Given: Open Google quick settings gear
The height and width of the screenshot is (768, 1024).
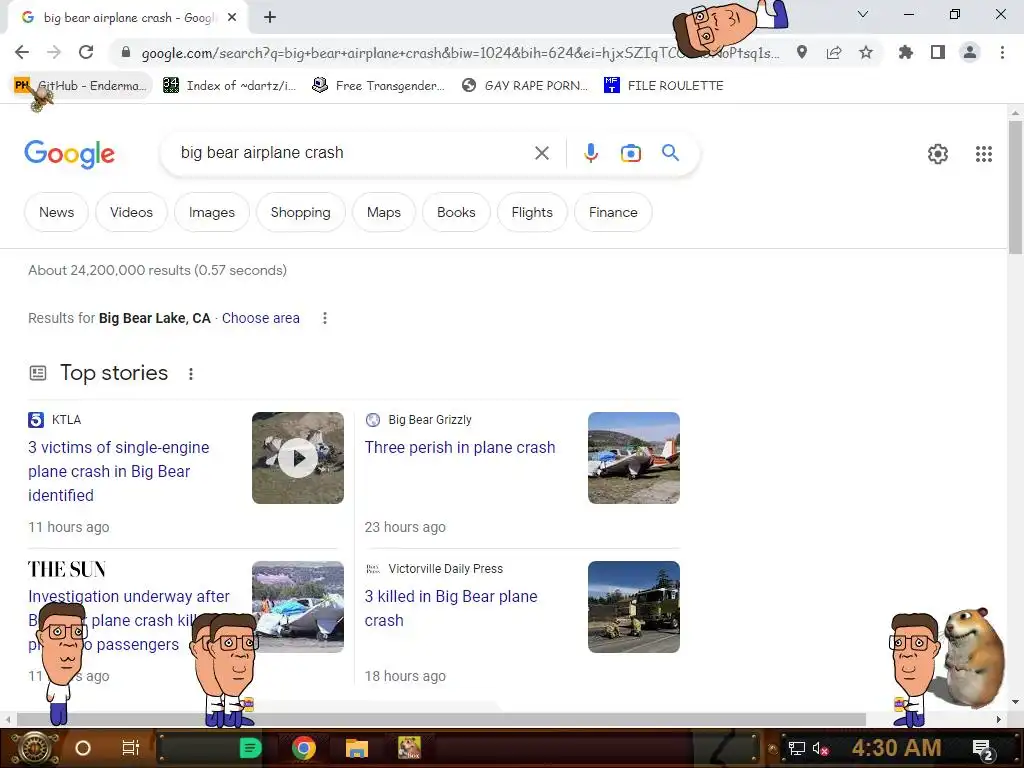Looking at the screenshot, I should [938, 154].
